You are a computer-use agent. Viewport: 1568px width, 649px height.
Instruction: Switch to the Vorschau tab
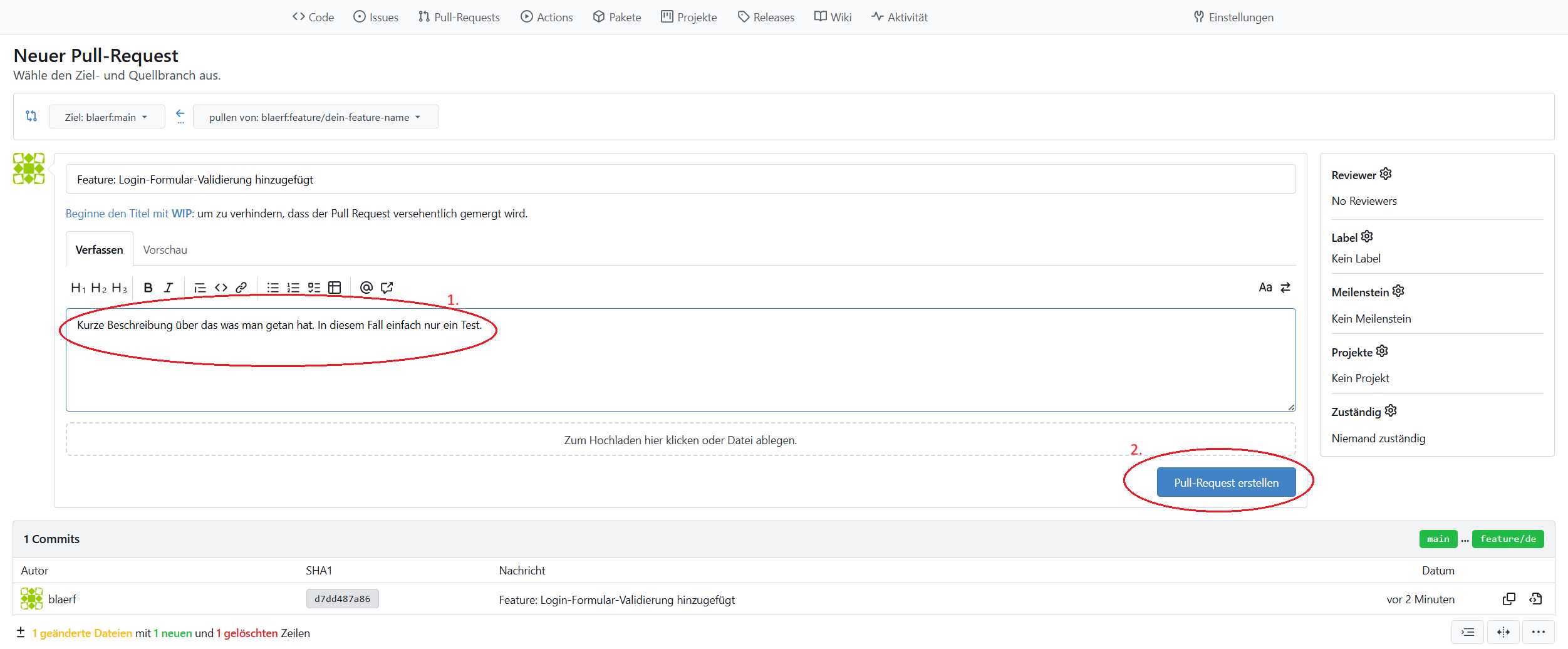pyautogui.click(x=165, y=250)
